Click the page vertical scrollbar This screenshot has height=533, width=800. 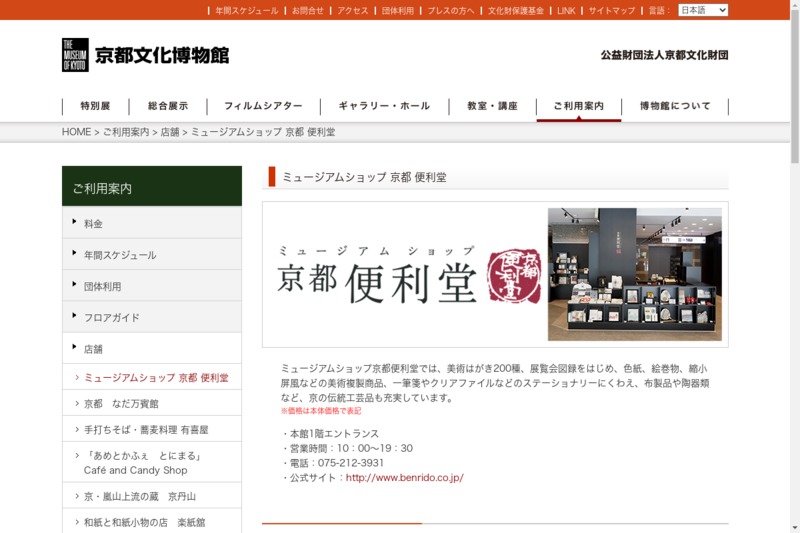point(794,300)
